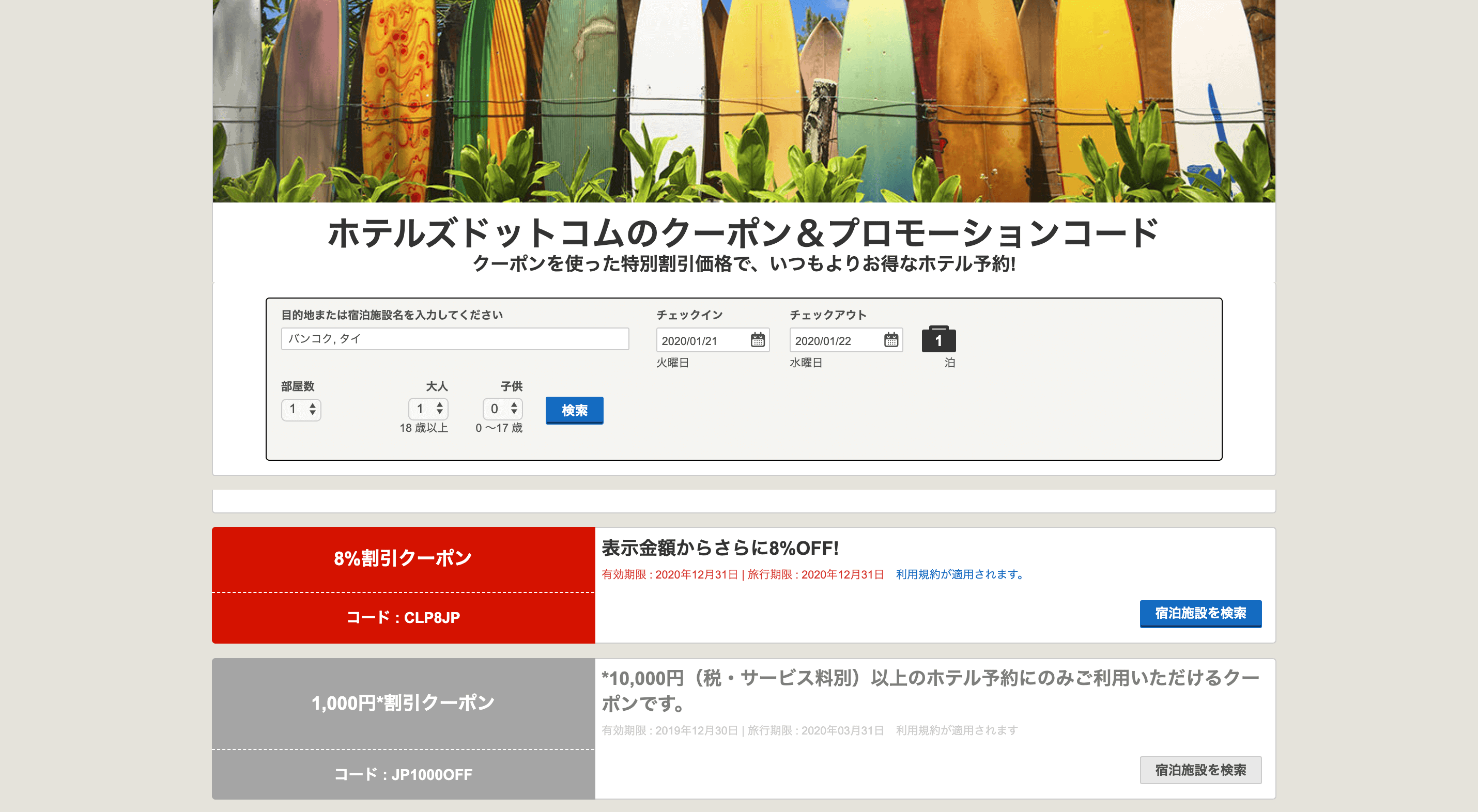
Task: Click the 検索 search button
Action: [x=574, y=410]
